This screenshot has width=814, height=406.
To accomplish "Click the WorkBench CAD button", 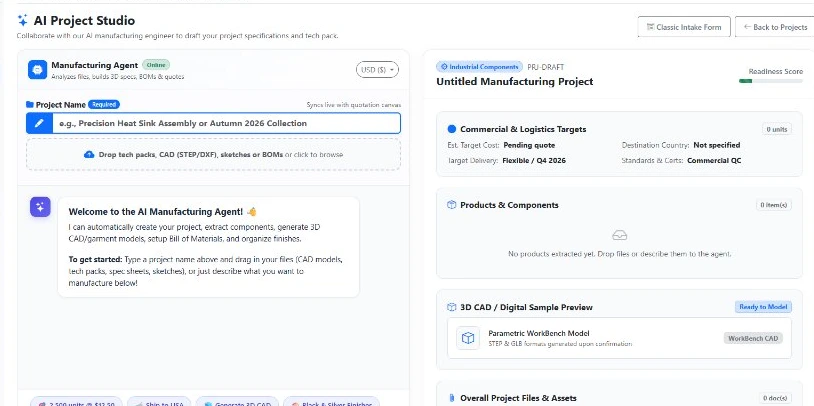I will pos(753,338).
